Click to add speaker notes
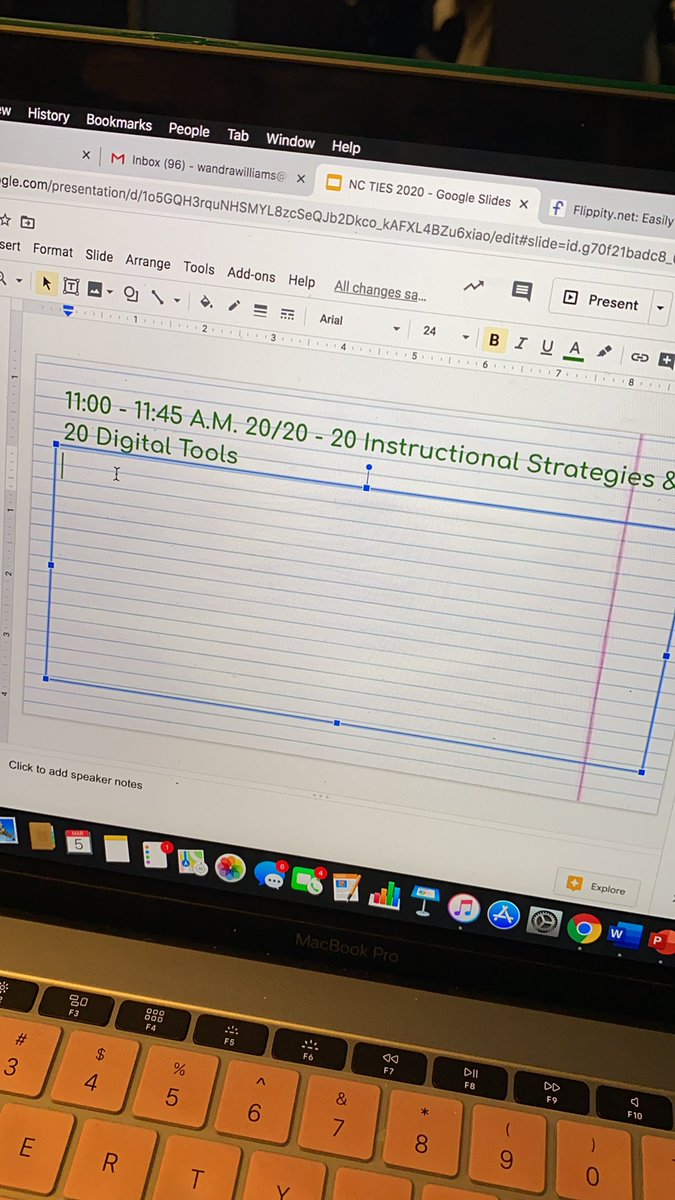Image resolution: width=675 pixels, height=1200 pixels. [76, 774]
